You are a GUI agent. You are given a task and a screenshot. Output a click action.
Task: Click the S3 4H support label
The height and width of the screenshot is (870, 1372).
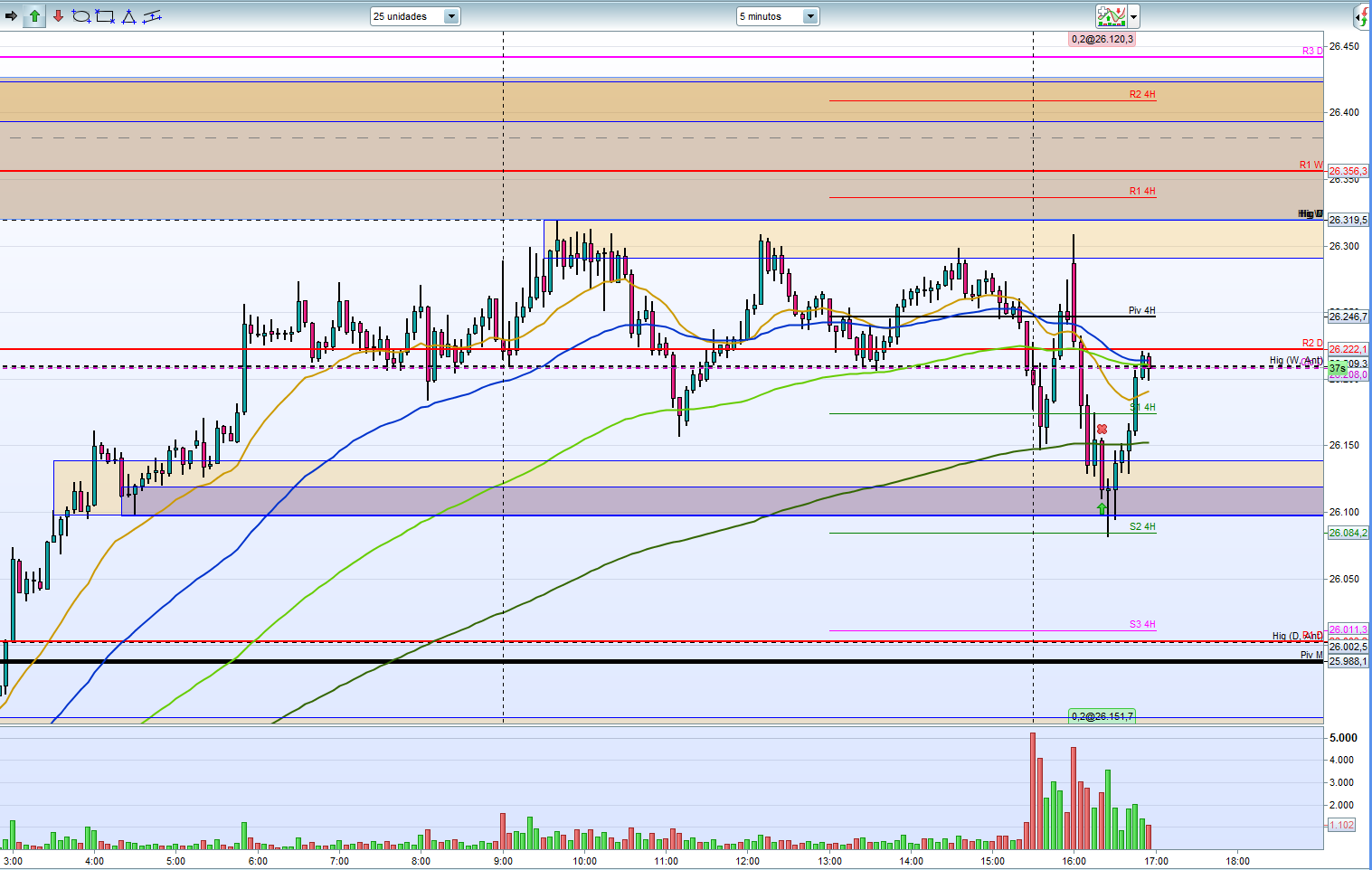point(1142,624)
